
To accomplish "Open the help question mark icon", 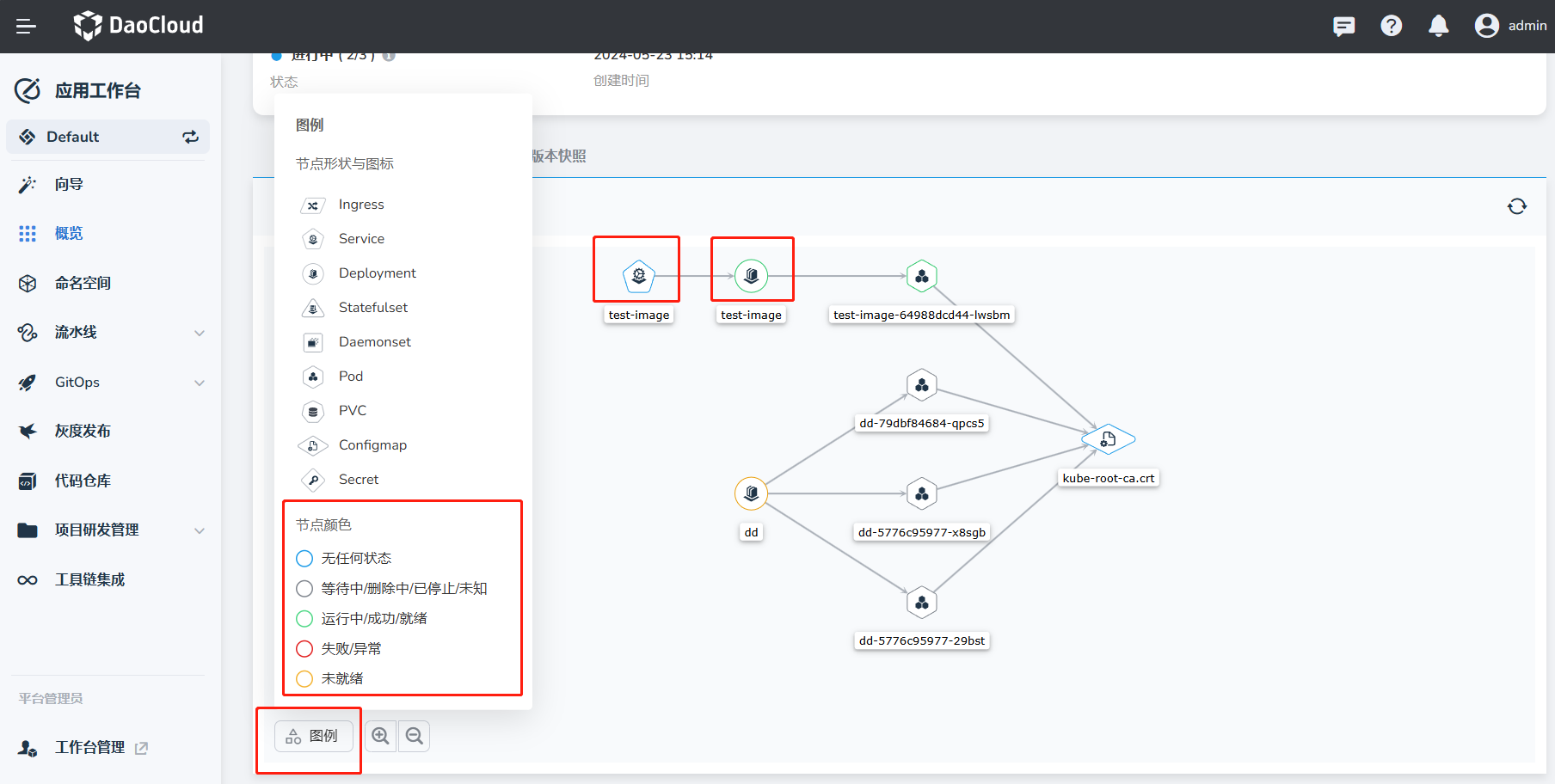I will pos(1391,27).
